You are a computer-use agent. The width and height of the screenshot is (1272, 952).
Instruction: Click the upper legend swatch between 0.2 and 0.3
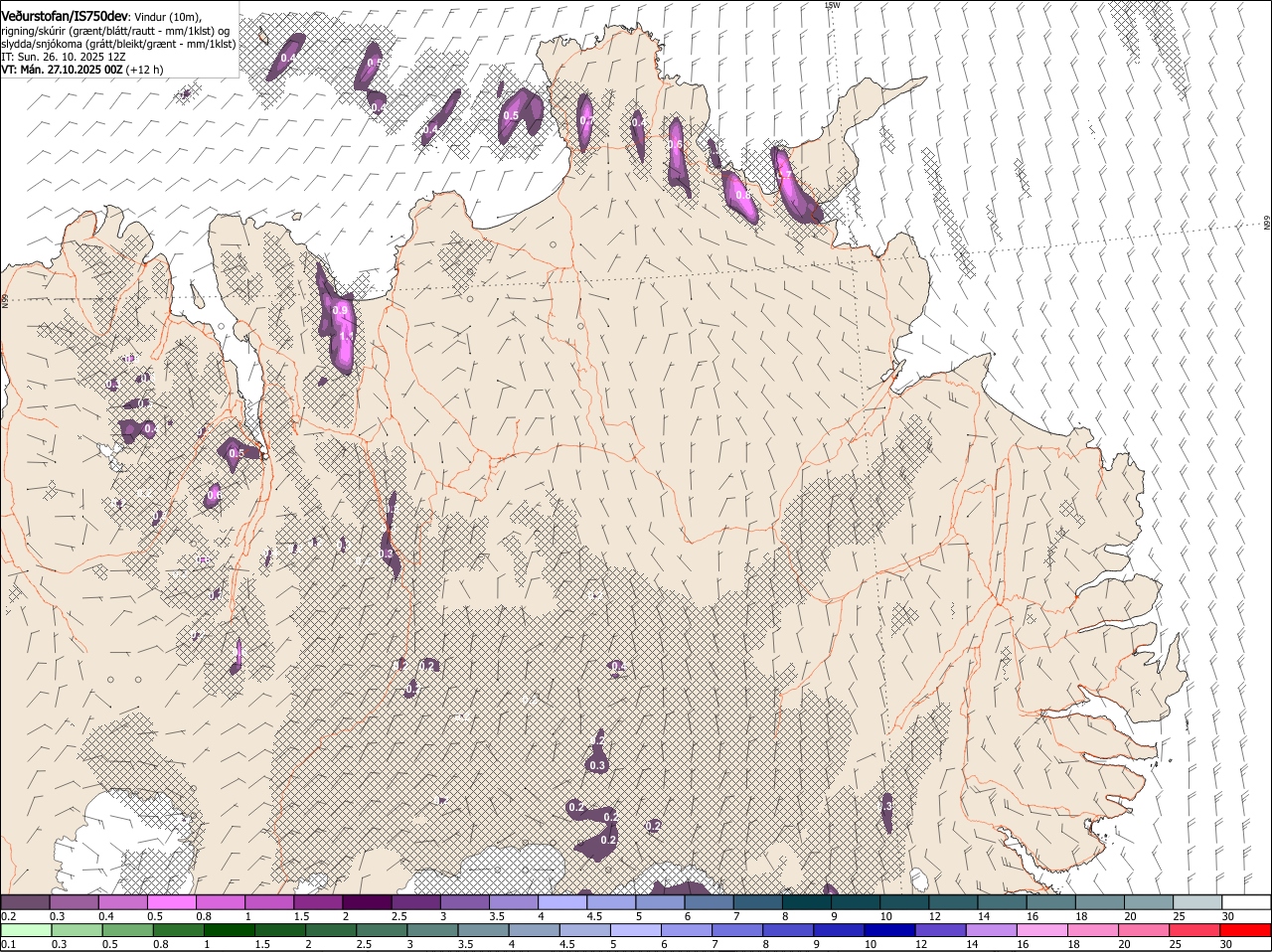[x=25, y=901]
